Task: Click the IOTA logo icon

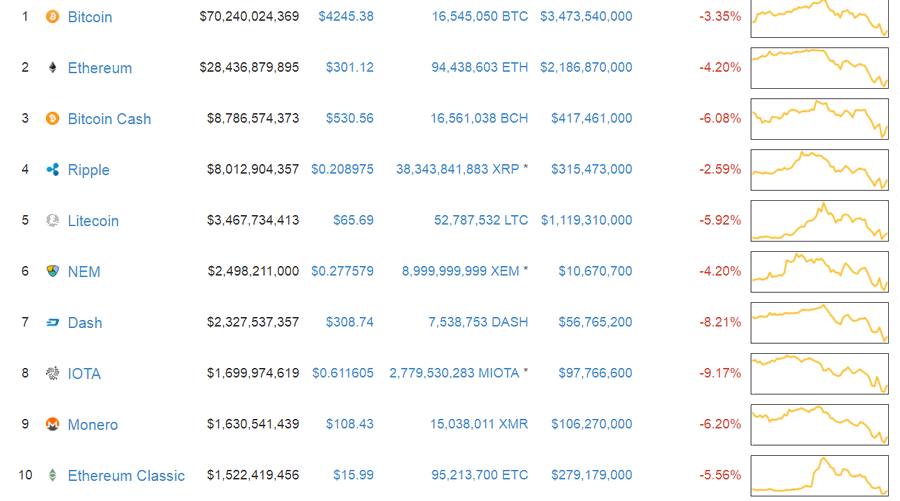Action: coord(52,374)
